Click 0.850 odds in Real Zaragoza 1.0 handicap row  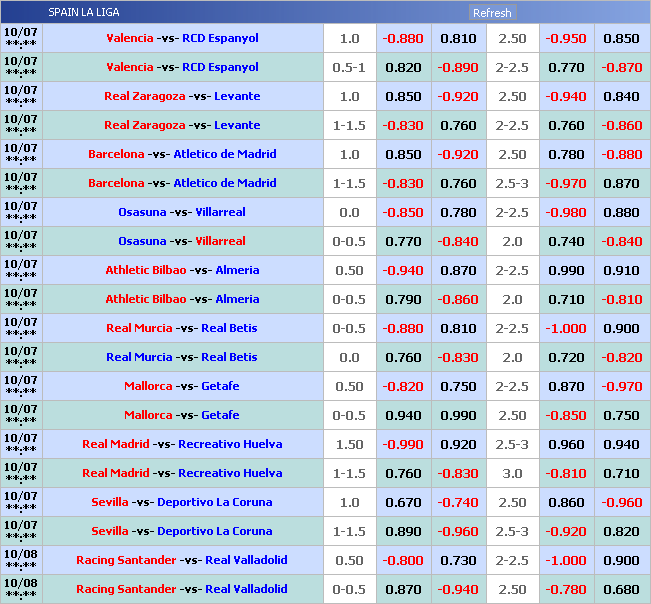point(403,96)
